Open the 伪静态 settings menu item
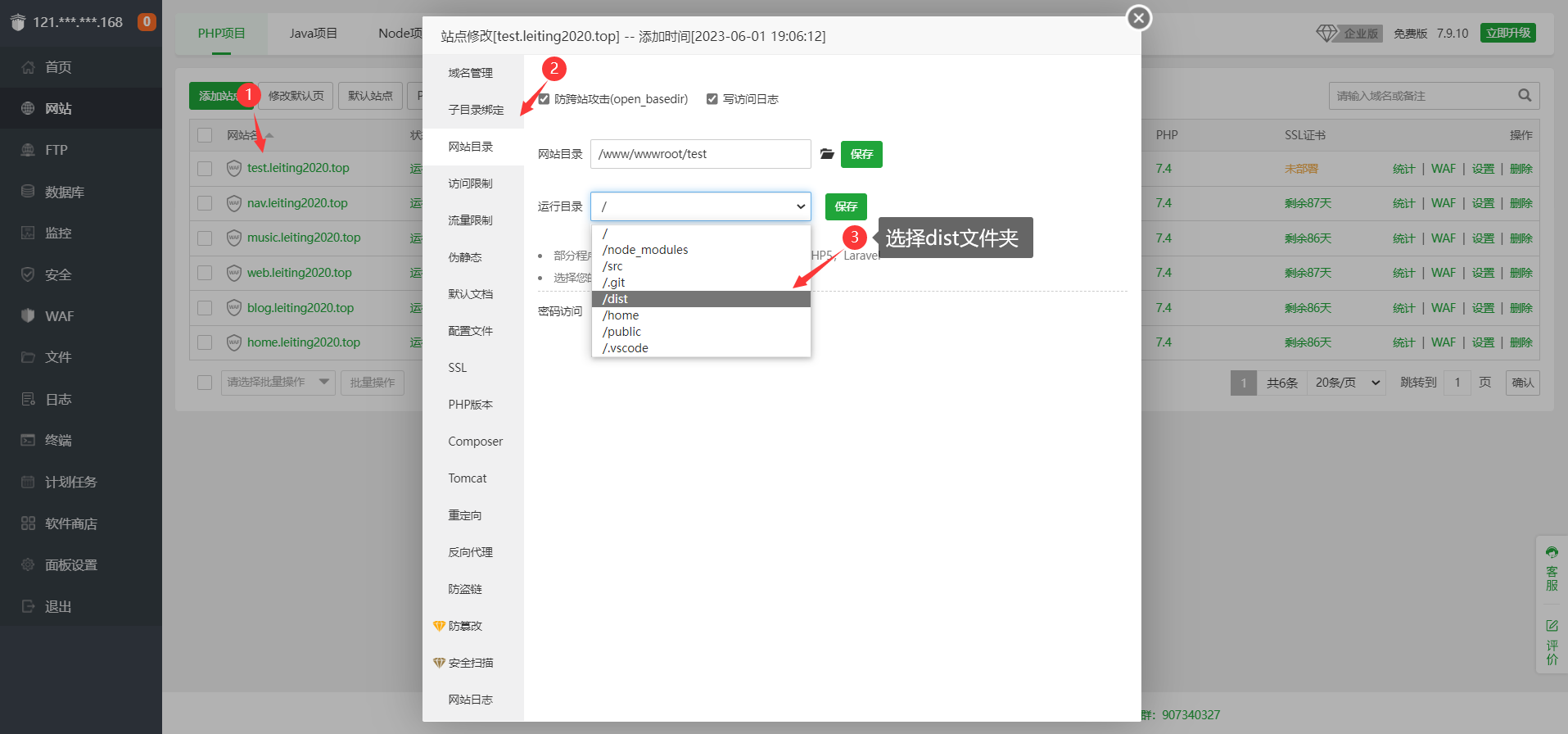 click(x=465, y=257)
